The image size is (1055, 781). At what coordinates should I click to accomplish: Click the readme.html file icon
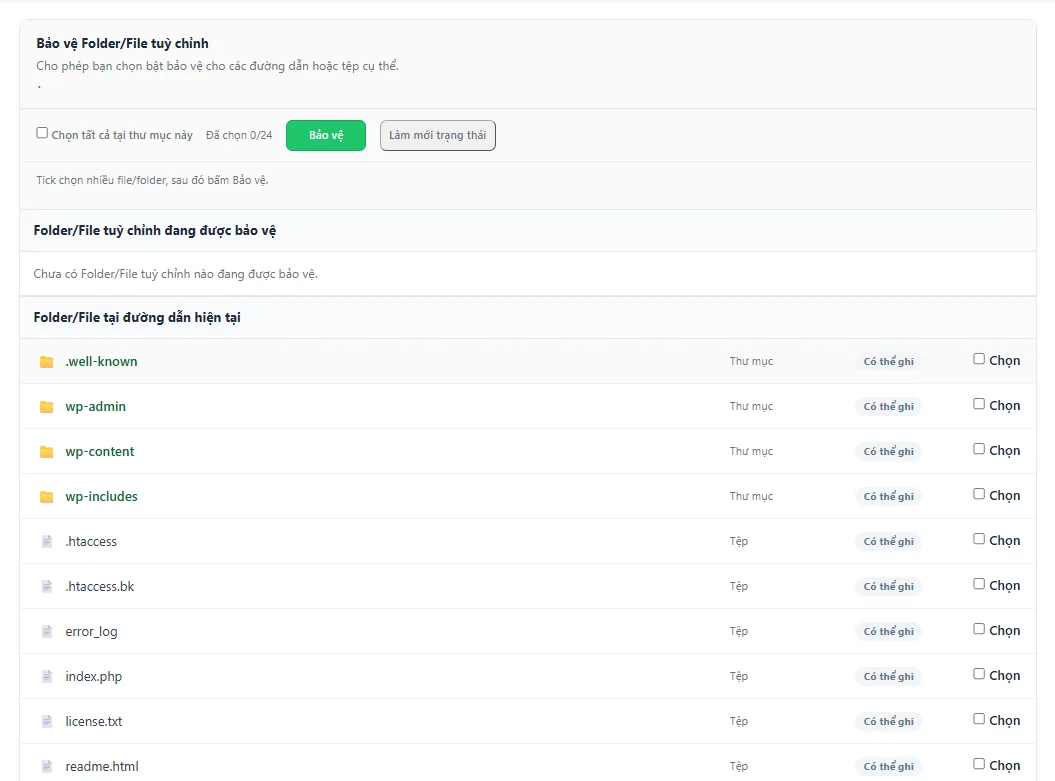click(46, 766)
